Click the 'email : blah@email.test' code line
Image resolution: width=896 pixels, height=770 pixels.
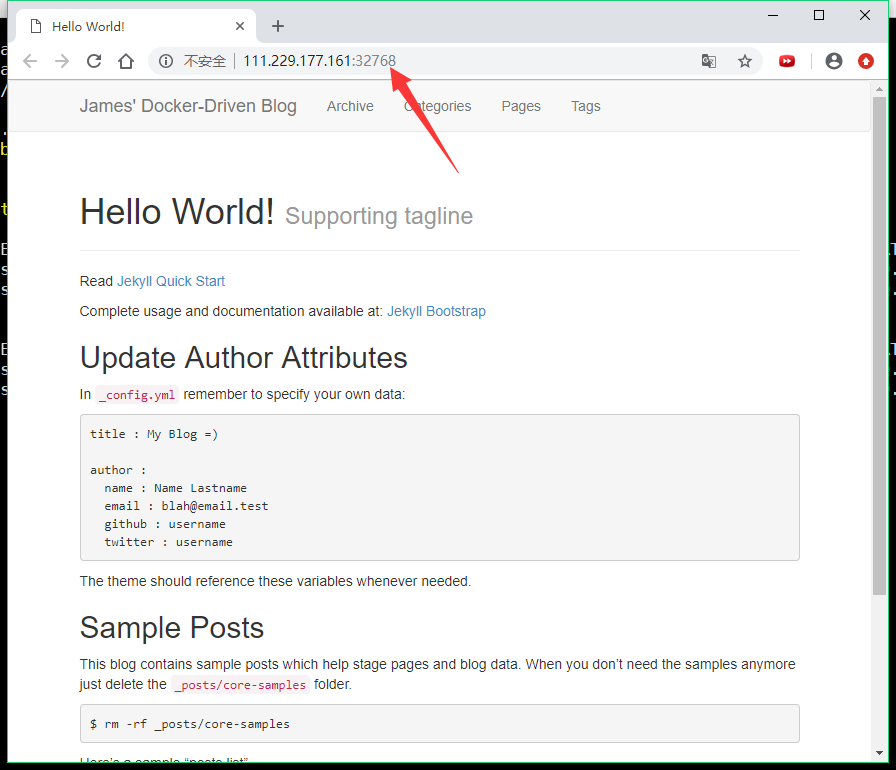(x=186, y=506)
